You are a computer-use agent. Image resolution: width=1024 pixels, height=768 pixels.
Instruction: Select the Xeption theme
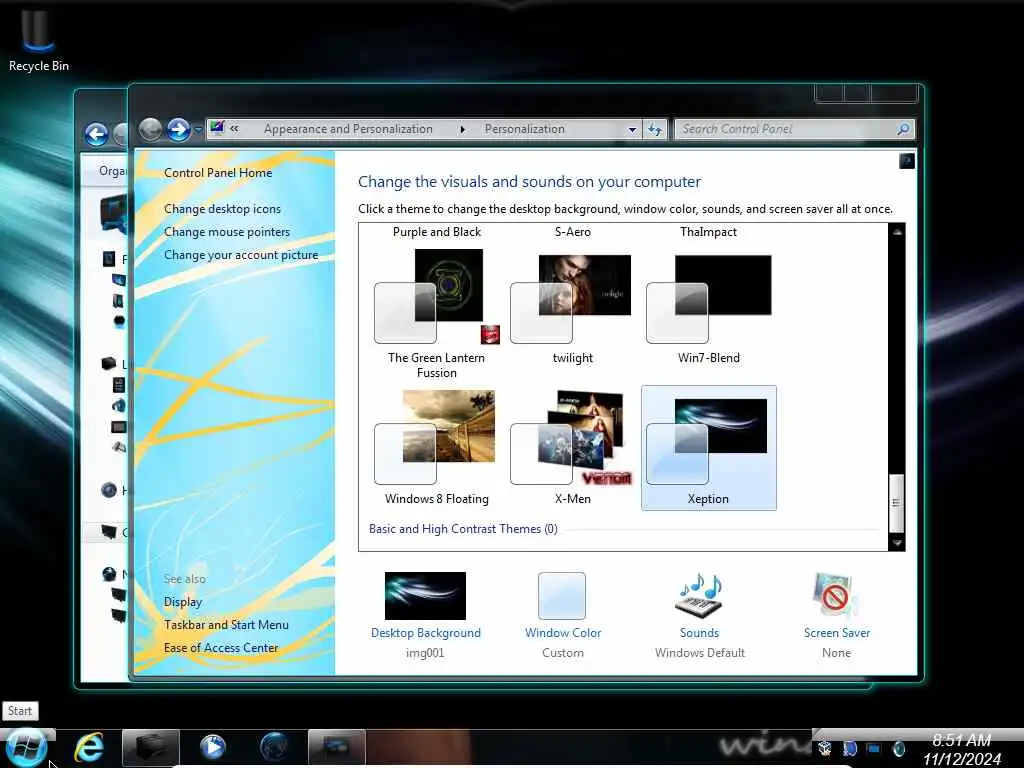click(709, 447)
